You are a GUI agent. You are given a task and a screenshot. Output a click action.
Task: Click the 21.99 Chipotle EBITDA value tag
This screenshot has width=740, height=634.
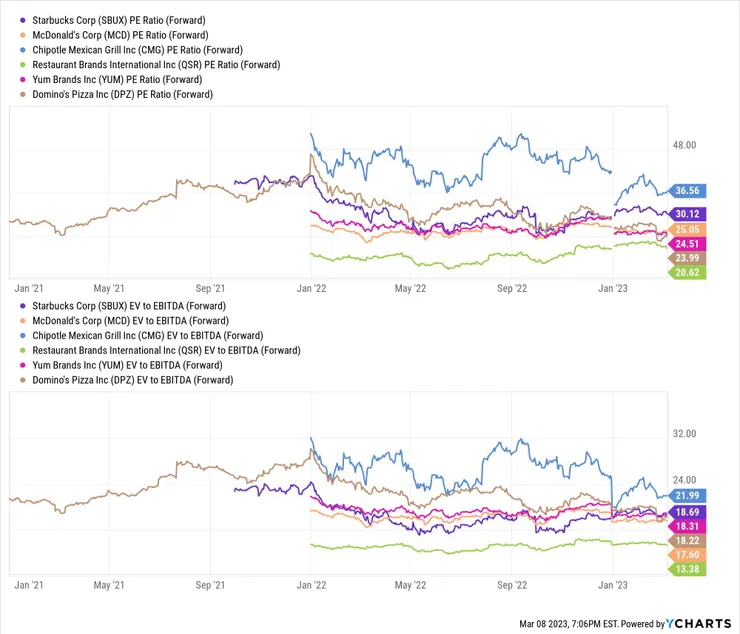[690, 496]
